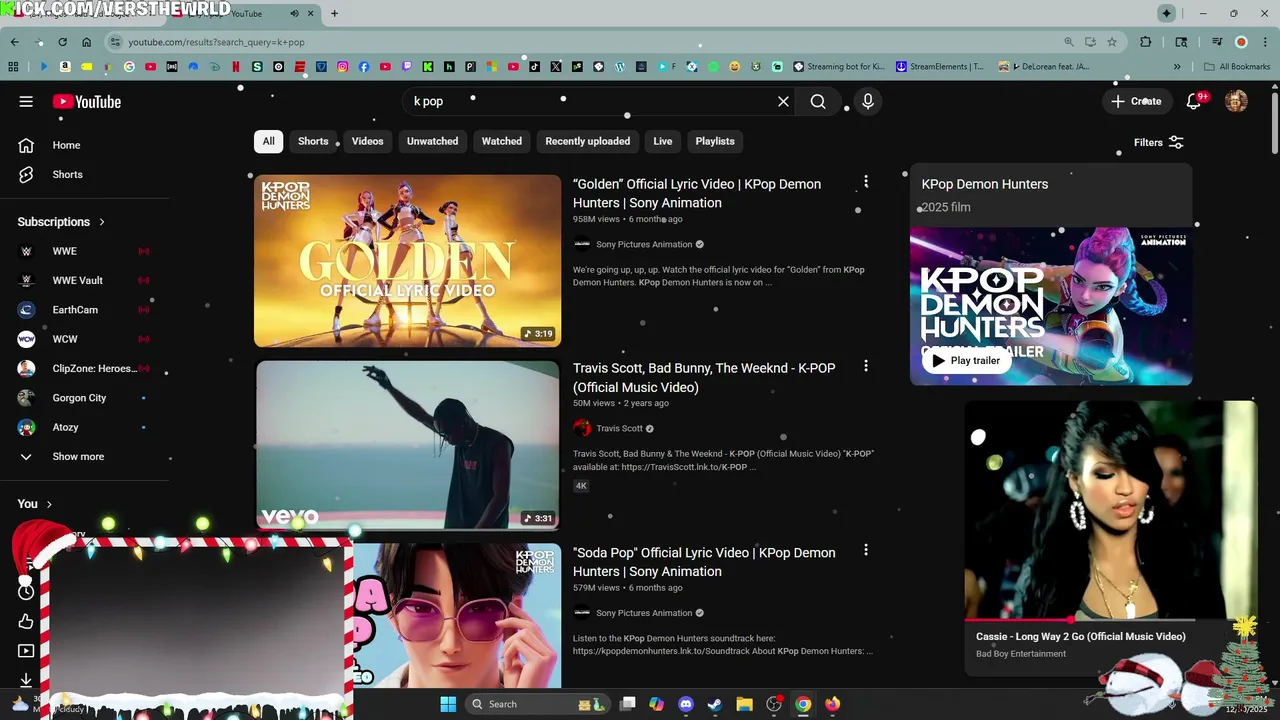The image size is (1280, 720).
Task: Open the Travis Scott K-POP video thumbnail
Action: [x=407, y=444]
